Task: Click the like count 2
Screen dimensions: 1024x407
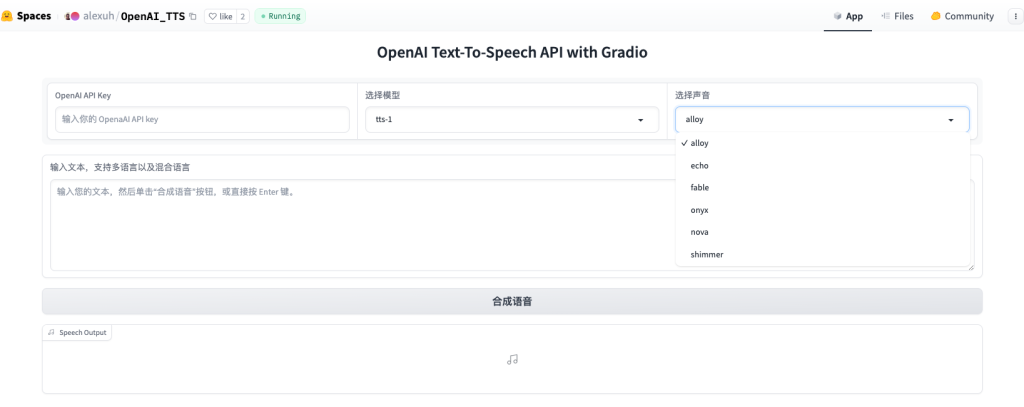Action: coord(242,16)
